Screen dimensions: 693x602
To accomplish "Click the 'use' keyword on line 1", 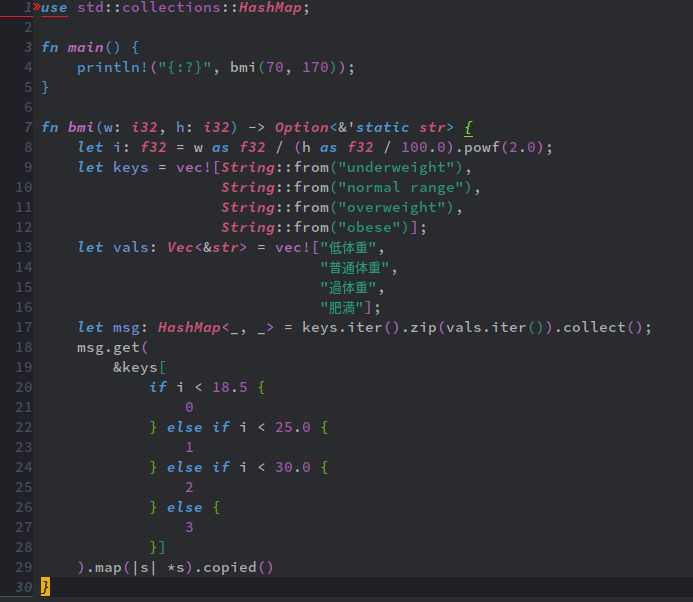I will click(x=54, y=8).
